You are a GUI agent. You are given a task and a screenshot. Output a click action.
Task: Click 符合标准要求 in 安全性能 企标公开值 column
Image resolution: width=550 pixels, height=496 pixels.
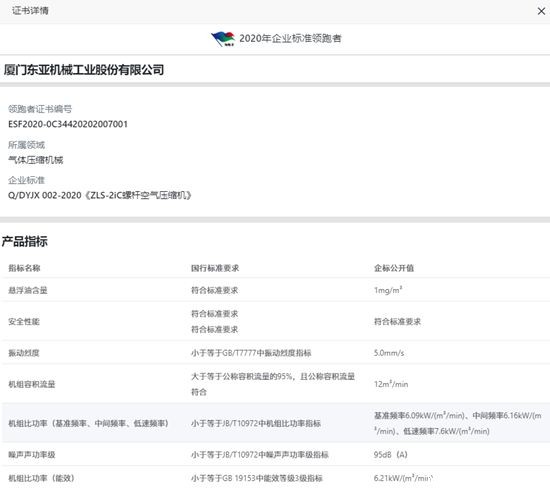coord(397,322)
